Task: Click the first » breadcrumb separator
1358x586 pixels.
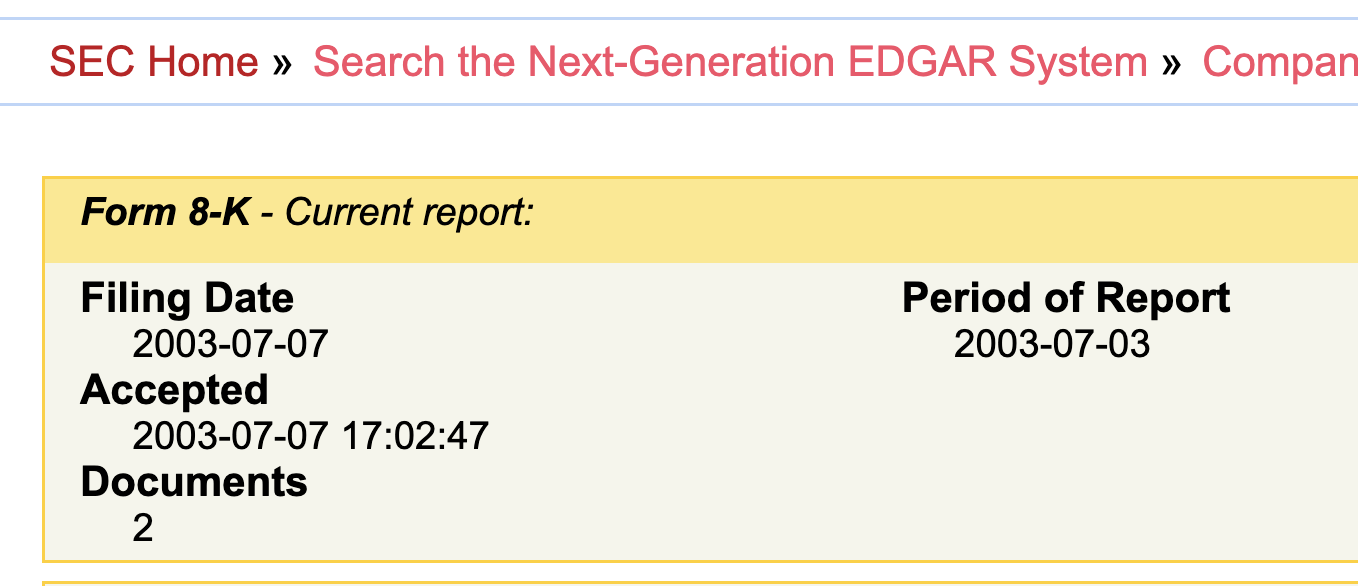Action: pos(282,63)
